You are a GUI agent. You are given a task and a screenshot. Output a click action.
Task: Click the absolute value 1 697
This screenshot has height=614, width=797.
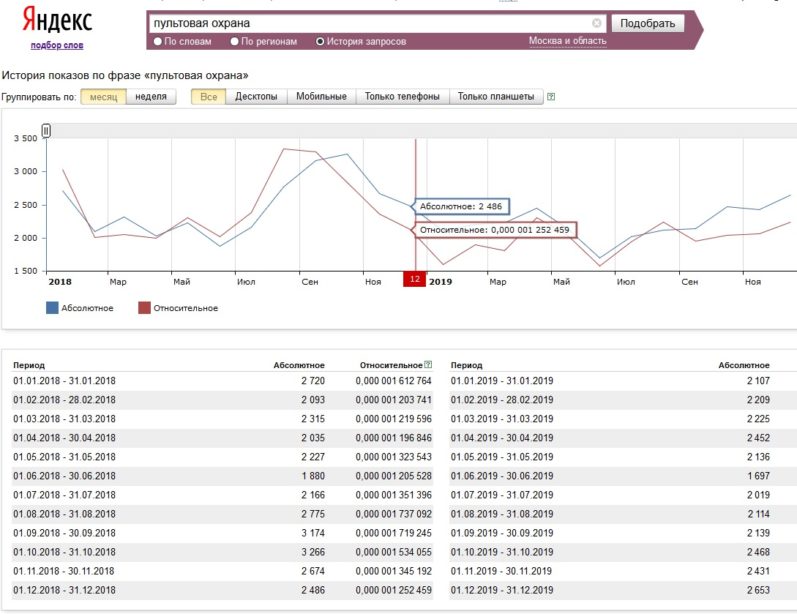coord(758,476)
